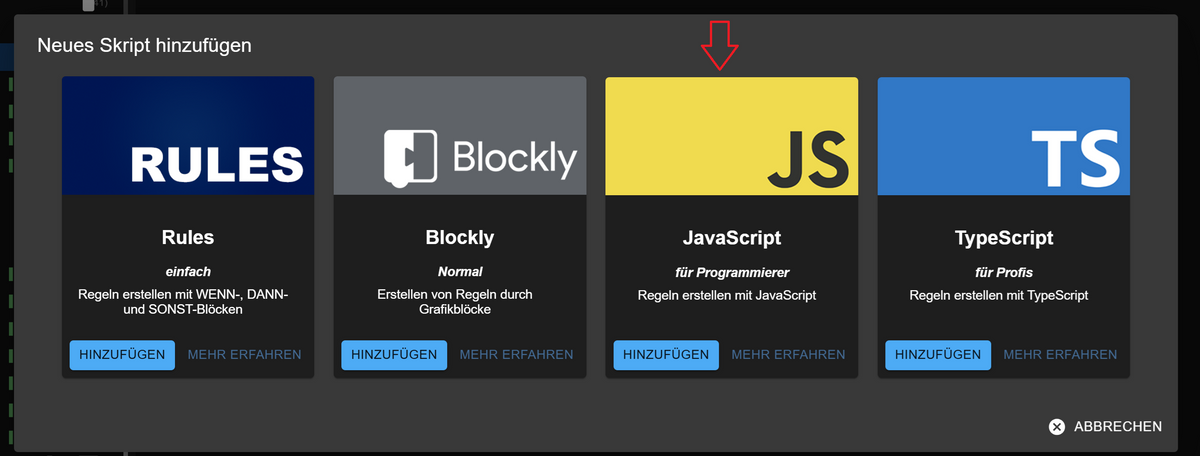The height and width of the screenshot is (456, 1200).
Task: Select the TypeScript card title
Action: pos(1004,238)
